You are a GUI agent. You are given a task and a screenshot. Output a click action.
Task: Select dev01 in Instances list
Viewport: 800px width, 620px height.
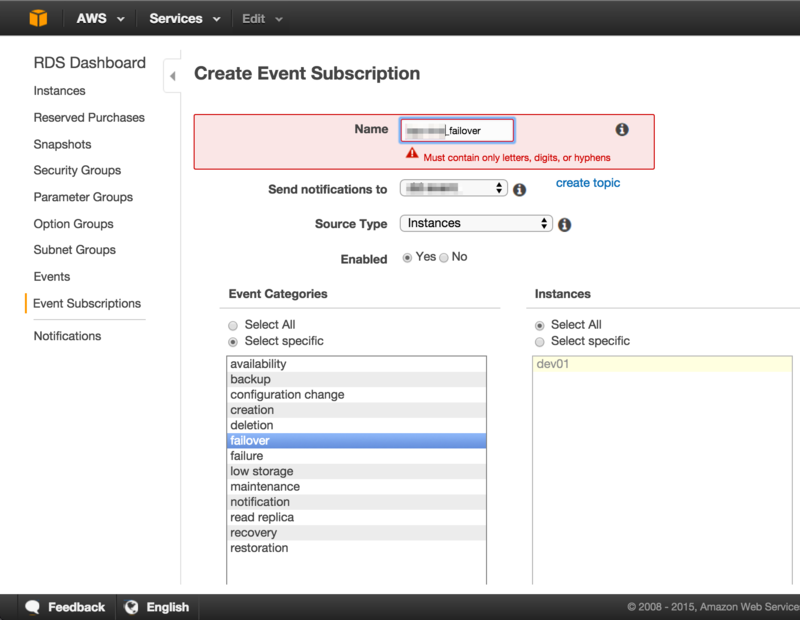point(662,364)
